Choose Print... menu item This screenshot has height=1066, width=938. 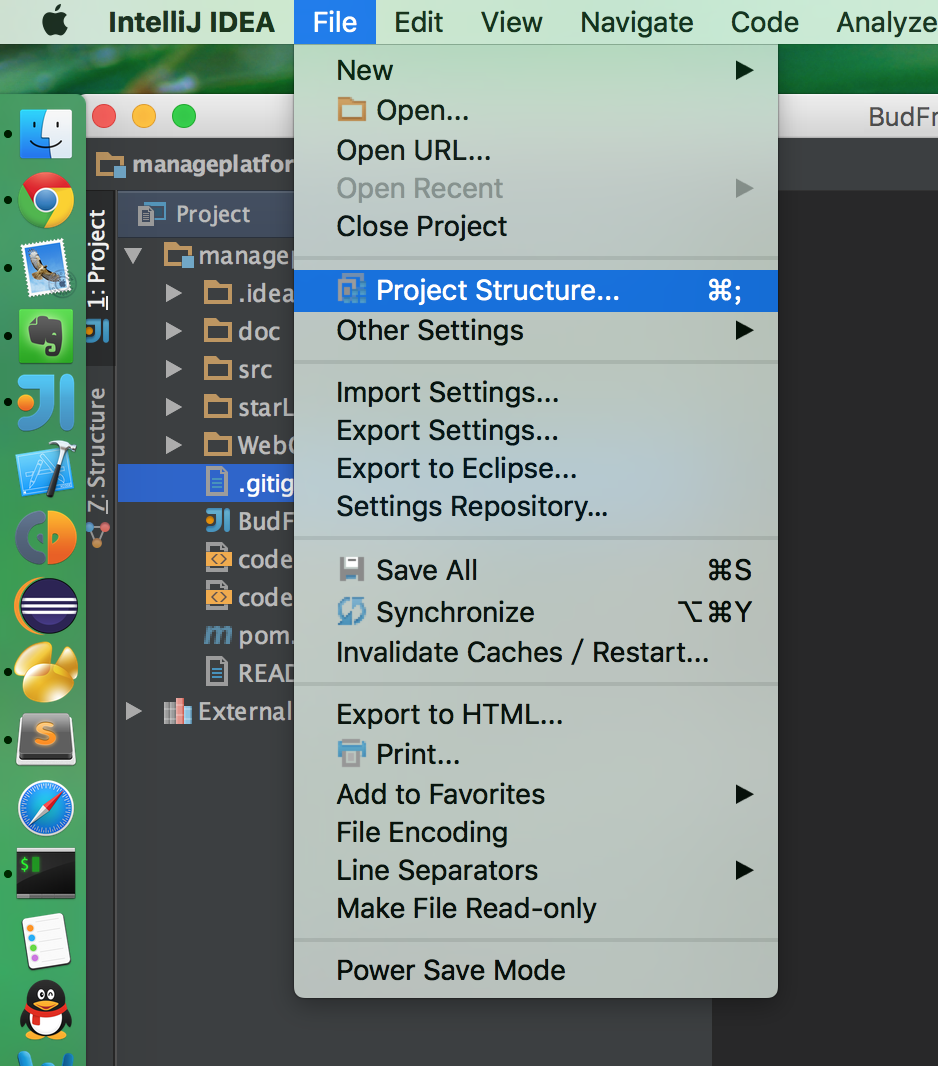point(536,754)
